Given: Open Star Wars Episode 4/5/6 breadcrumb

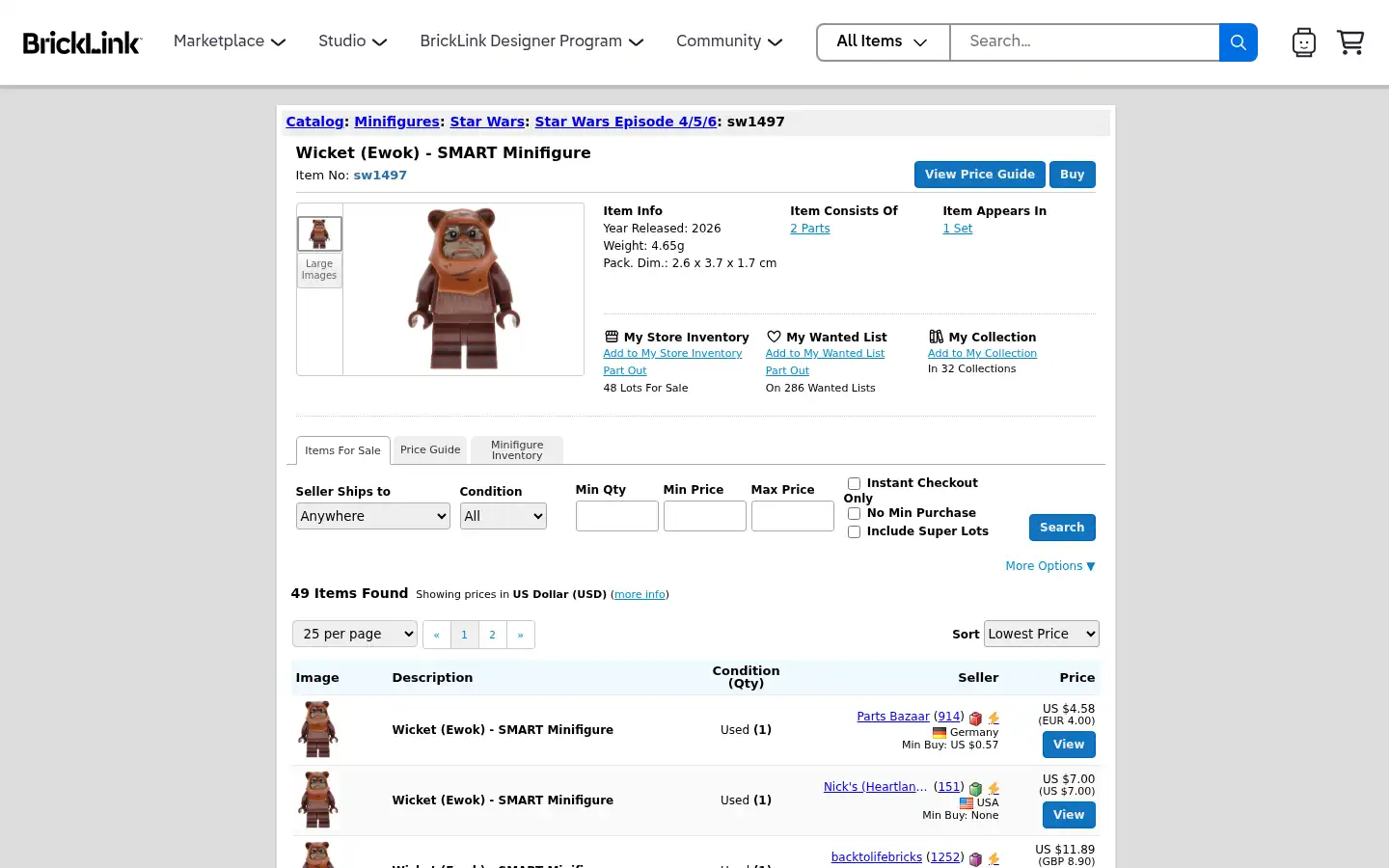Looking at the screenshot, I should tap(626, 122).
